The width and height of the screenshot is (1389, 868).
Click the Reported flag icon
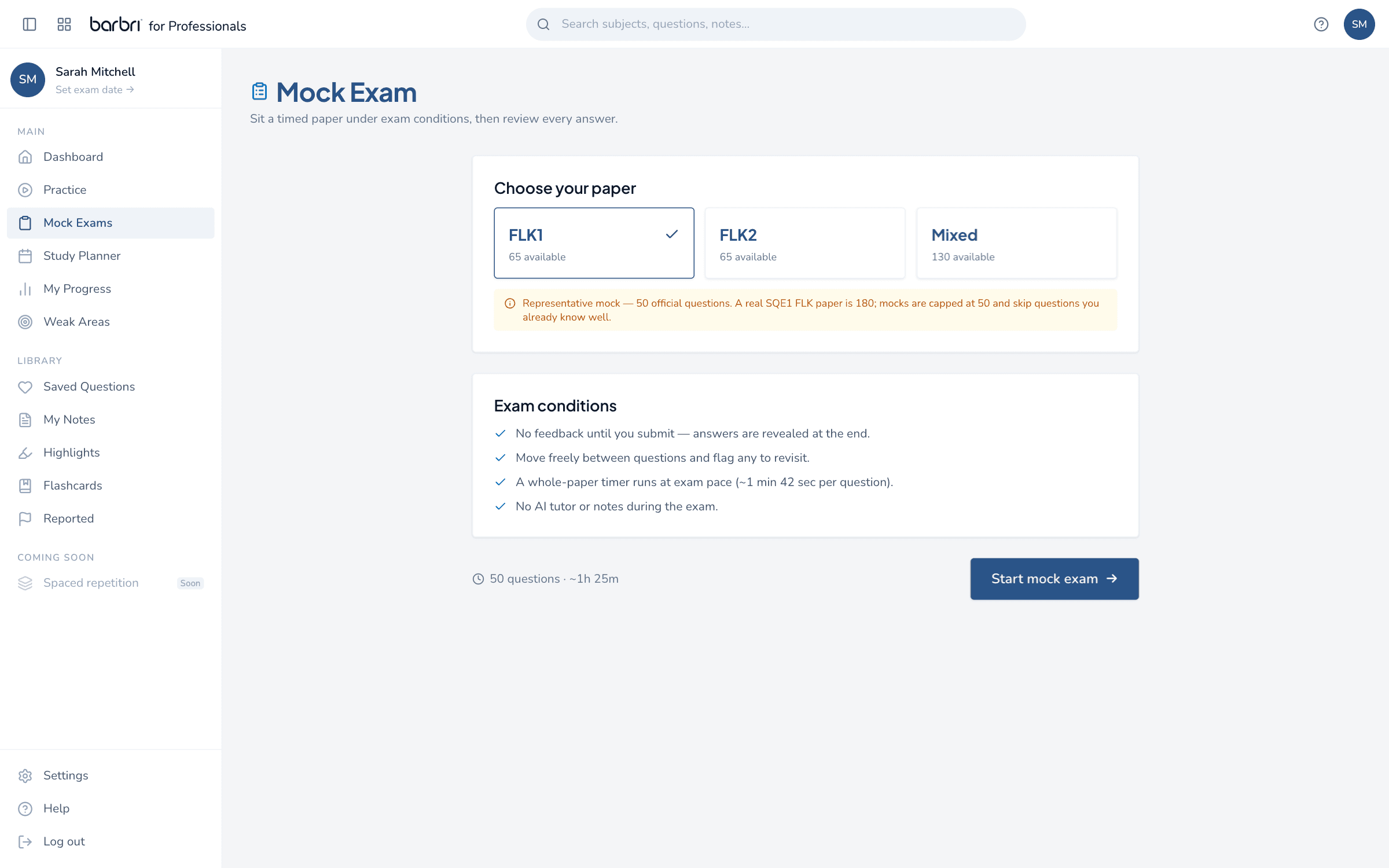click(25, 518)
